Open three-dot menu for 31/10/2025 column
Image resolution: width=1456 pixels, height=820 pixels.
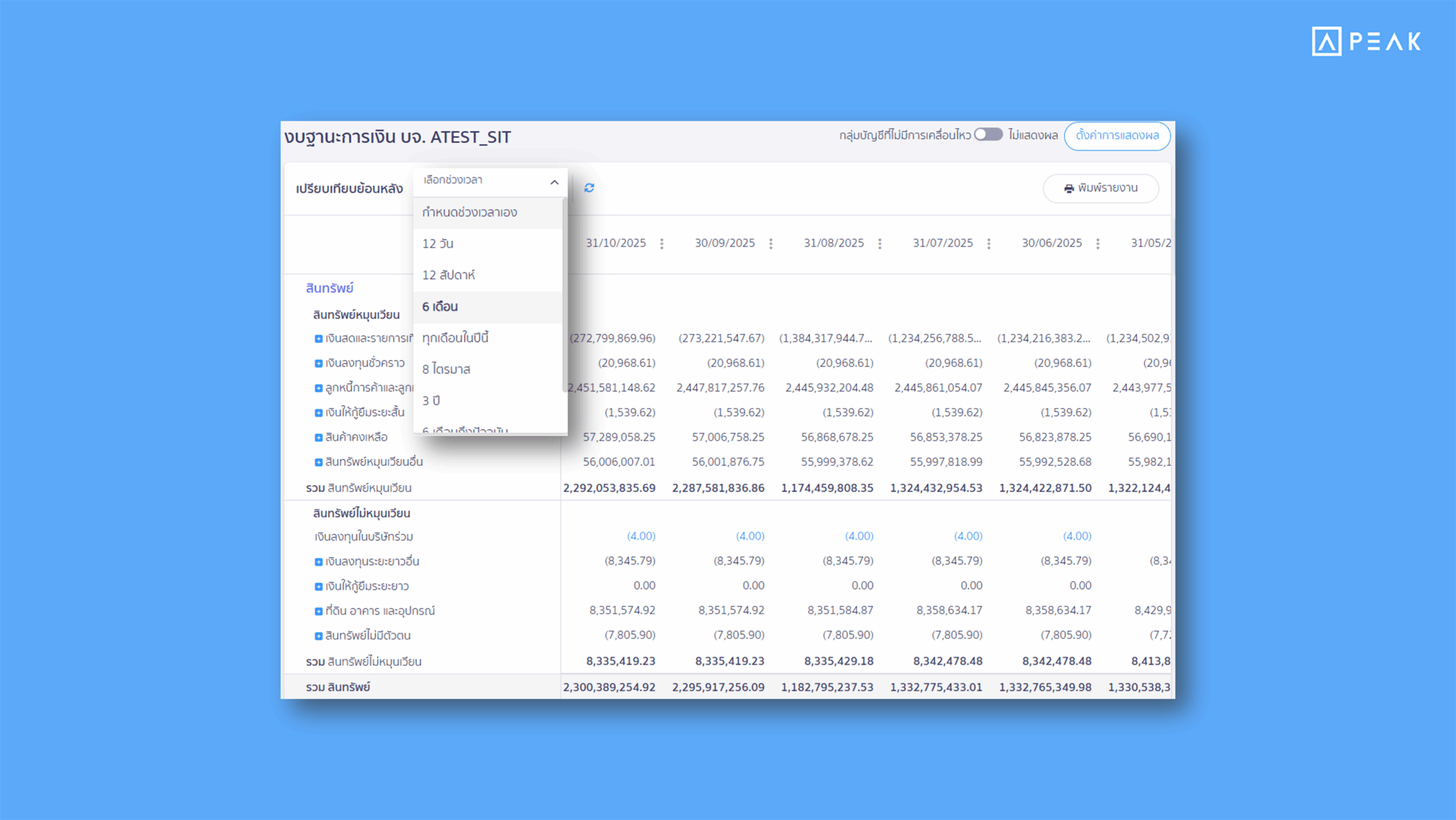[661, 244]
